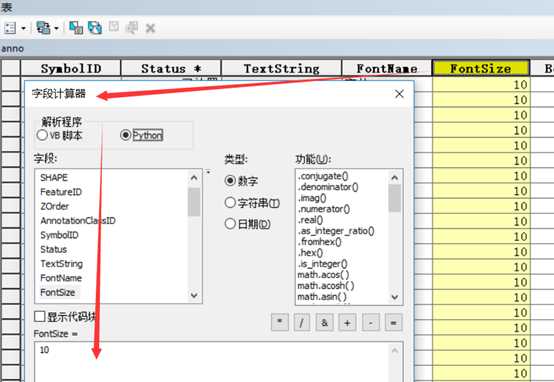Screen dimensions: 554x382
Task: Insert the plus operator button
Action: [x=347, y=322]
